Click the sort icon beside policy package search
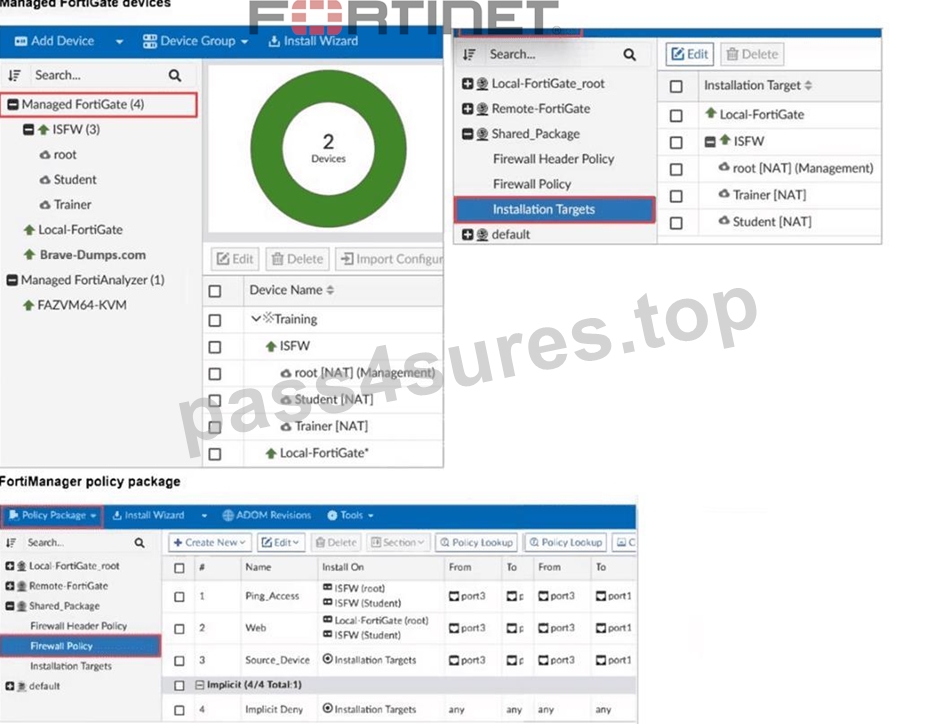 pos(10,542)
